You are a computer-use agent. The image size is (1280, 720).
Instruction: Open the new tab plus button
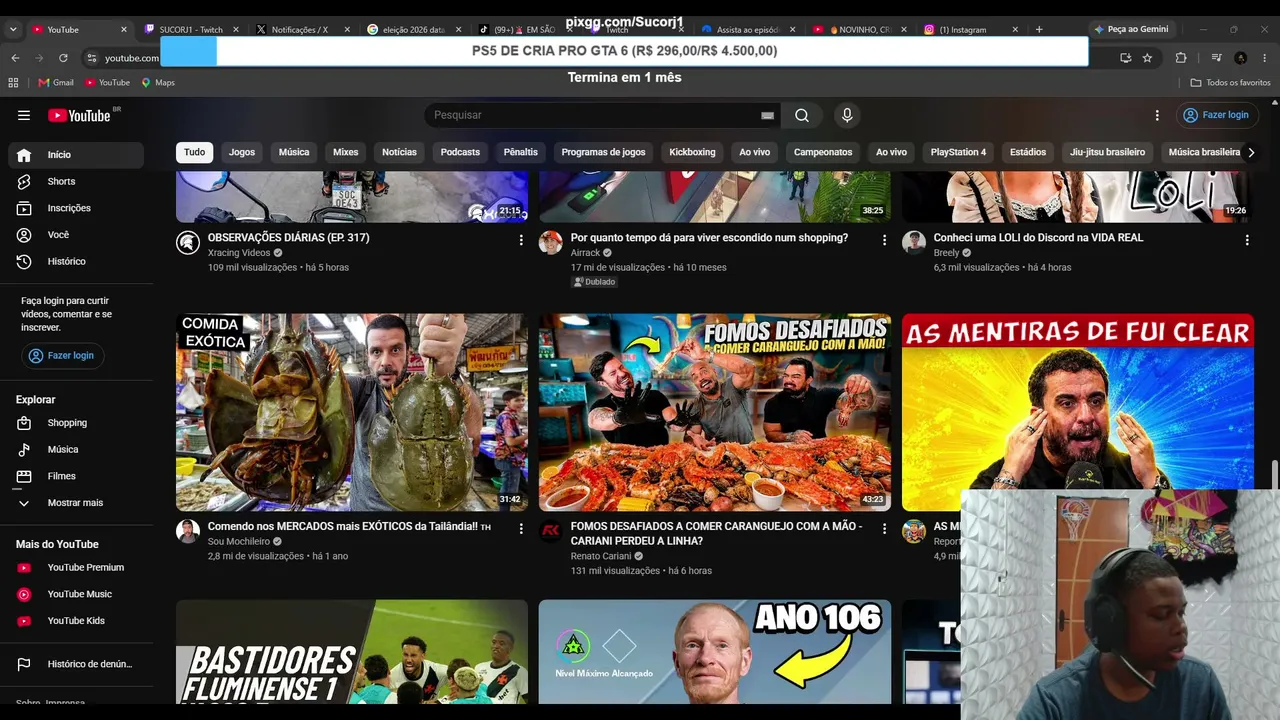pos(1039,29)
